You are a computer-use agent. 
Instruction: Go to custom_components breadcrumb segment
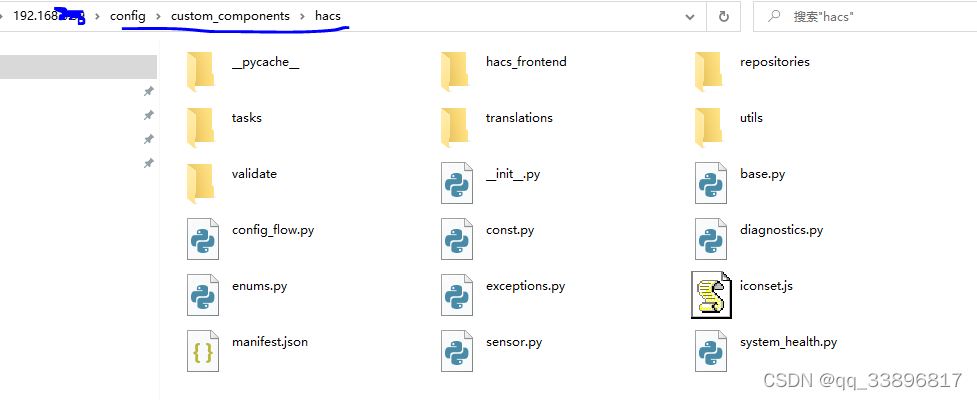tap(231, 16)
